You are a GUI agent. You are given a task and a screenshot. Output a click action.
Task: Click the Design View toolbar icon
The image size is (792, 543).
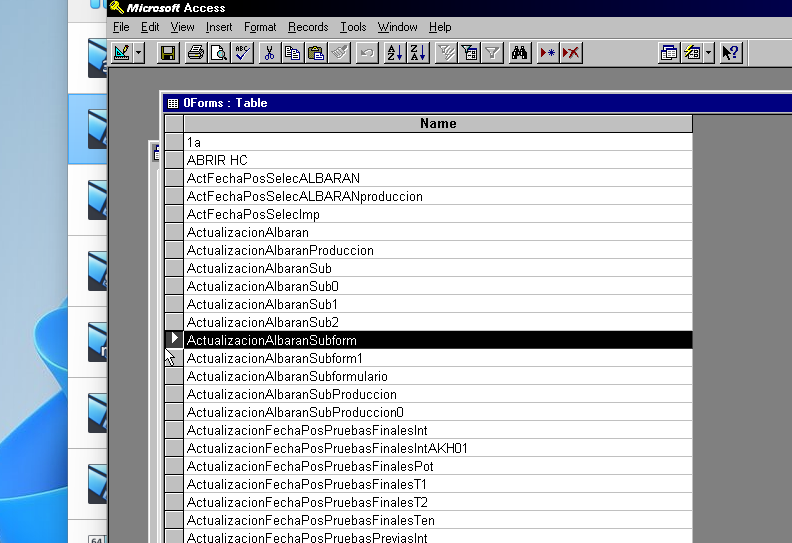click(x=122, y=53)
